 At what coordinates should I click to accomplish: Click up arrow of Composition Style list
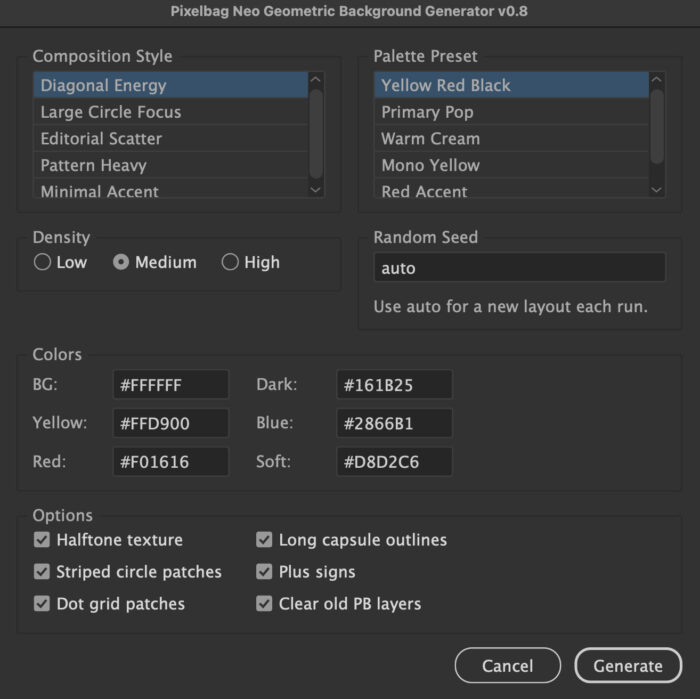[316, 79]
